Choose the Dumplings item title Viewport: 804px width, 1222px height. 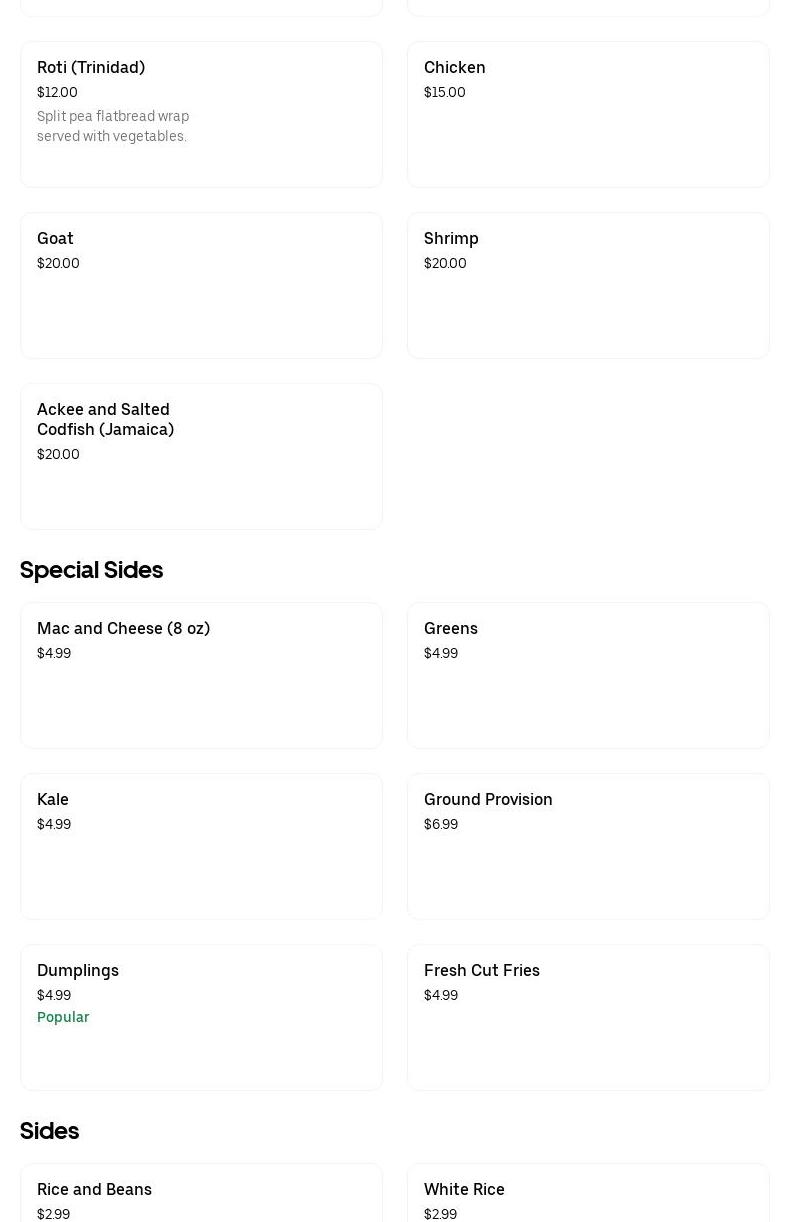78,971
